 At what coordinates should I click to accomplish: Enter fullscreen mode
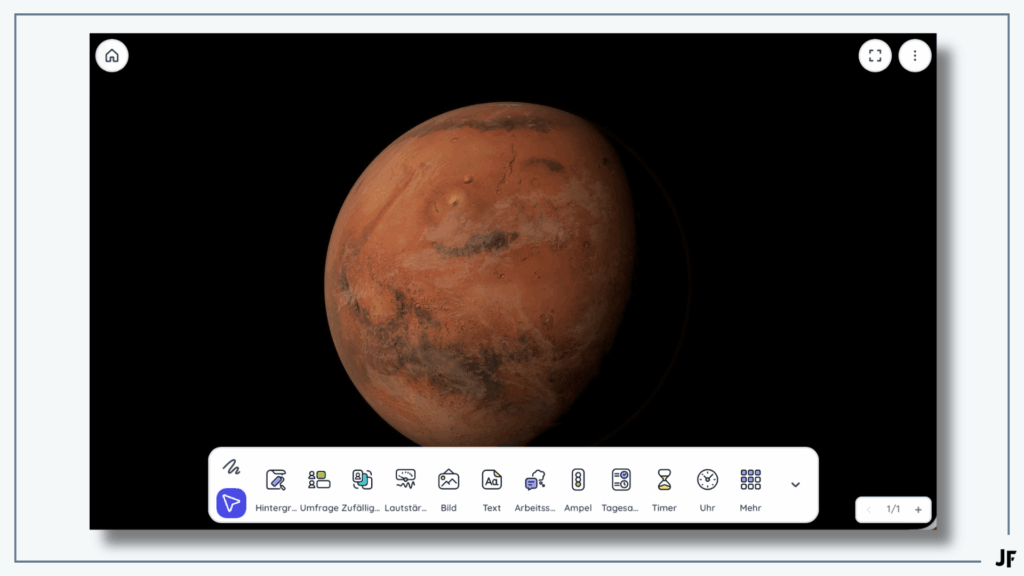[875, 56]
